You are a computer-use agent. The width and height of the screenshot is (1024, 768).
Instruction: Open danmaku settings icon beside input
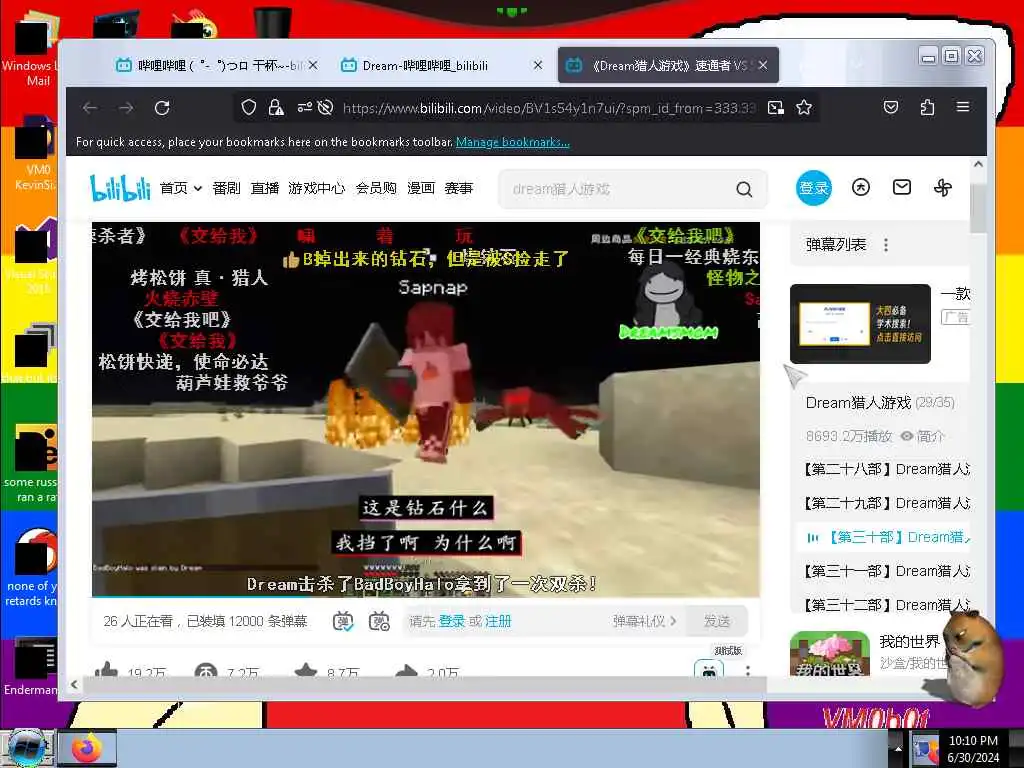(x=379, y=621)
